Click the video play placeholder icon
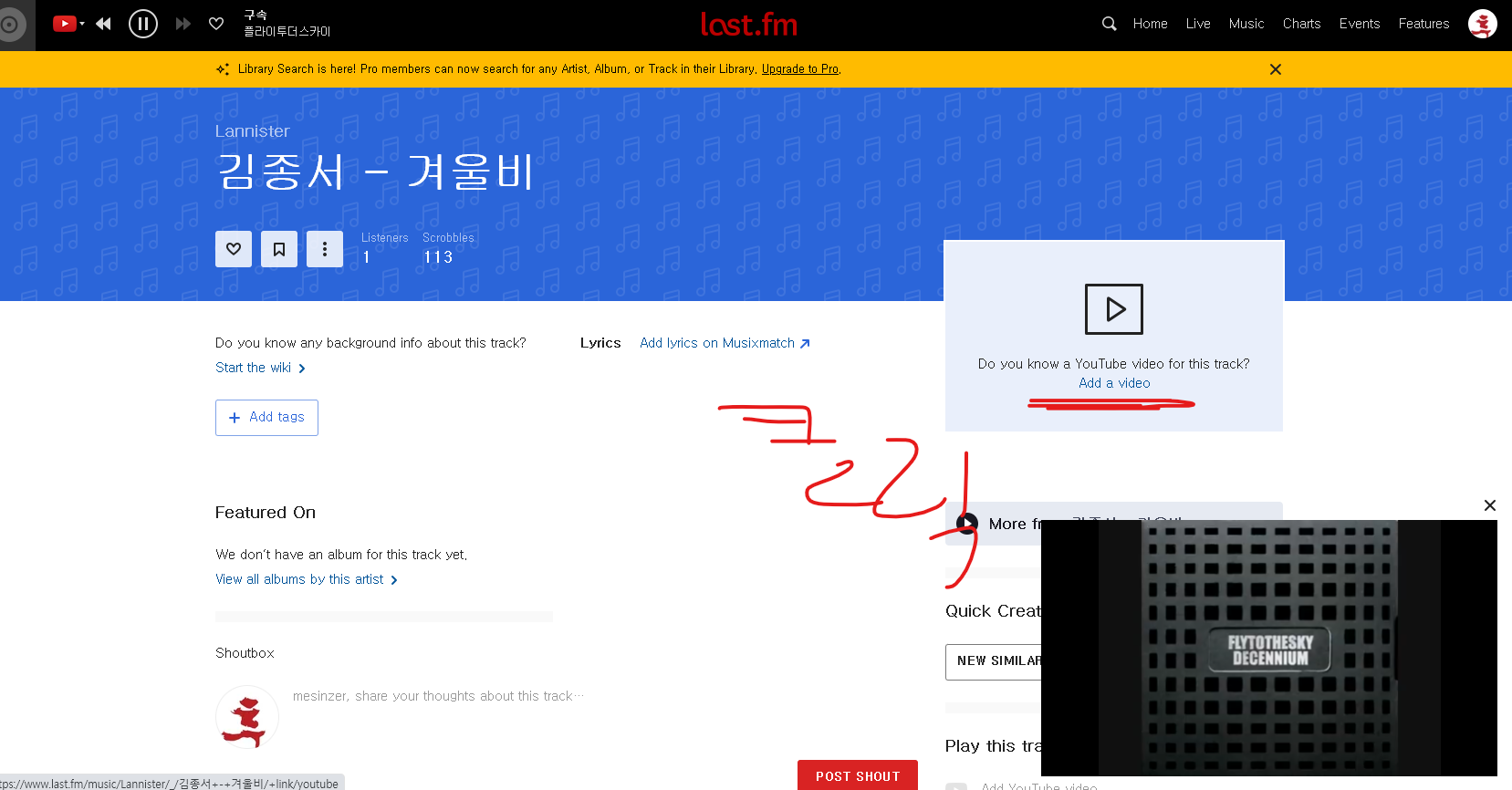The height and width of the screenshot is (790, 1512). pyautogui.click(x=1114, y=309)
